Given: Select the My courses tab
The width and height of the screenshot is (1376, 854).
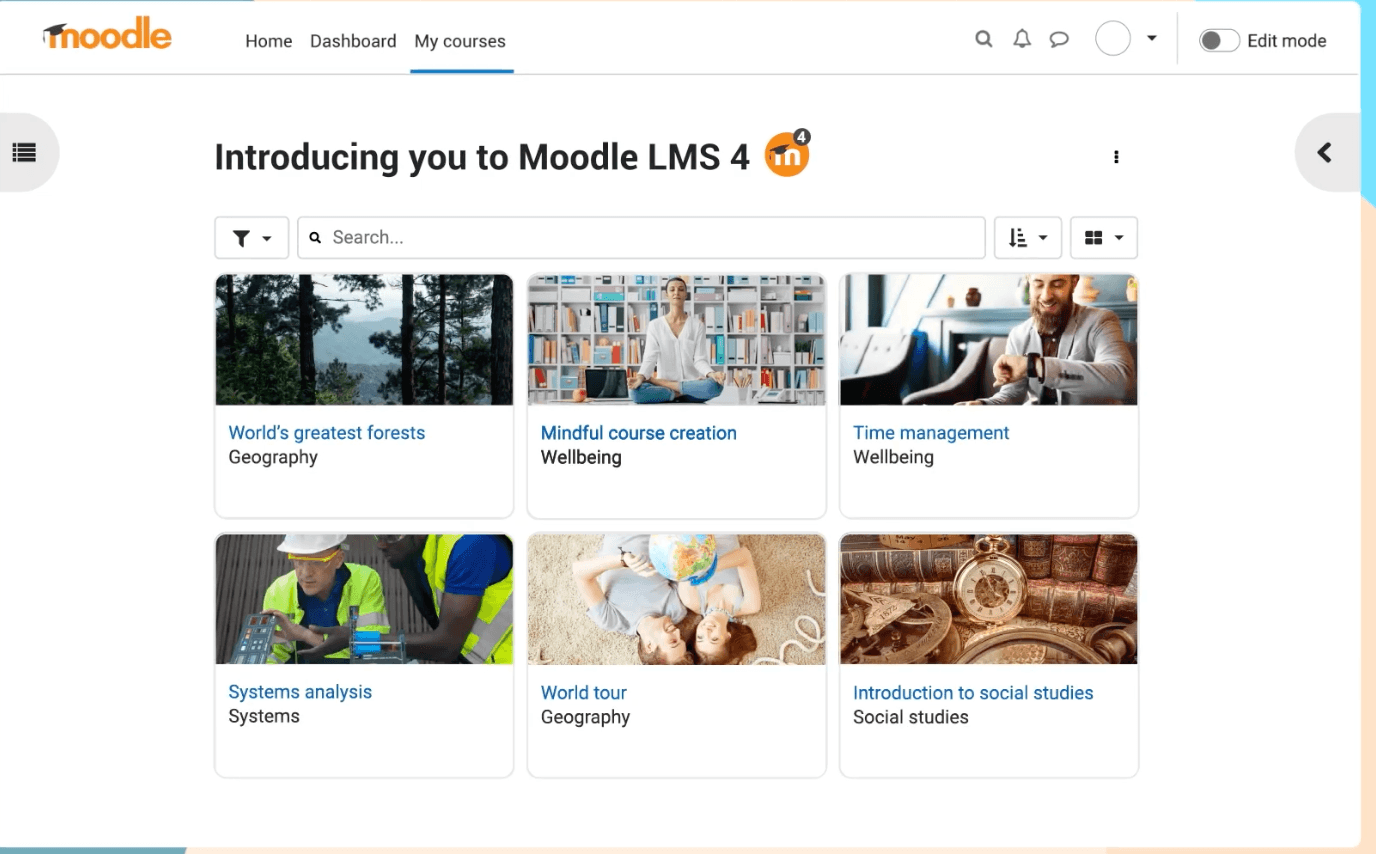Looking at the screenshot, I should [x=460, y=41].
